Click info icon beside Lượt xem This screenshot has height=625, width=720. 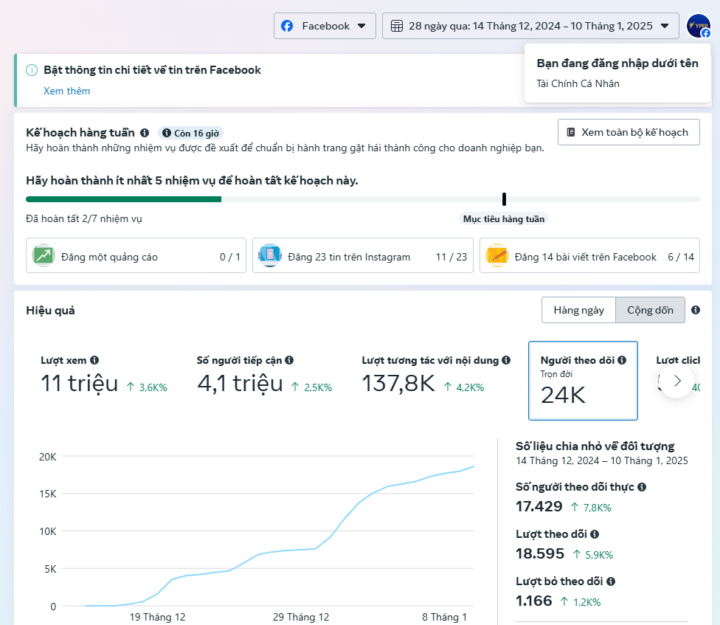pyautogui.click(x=94, y=360)
